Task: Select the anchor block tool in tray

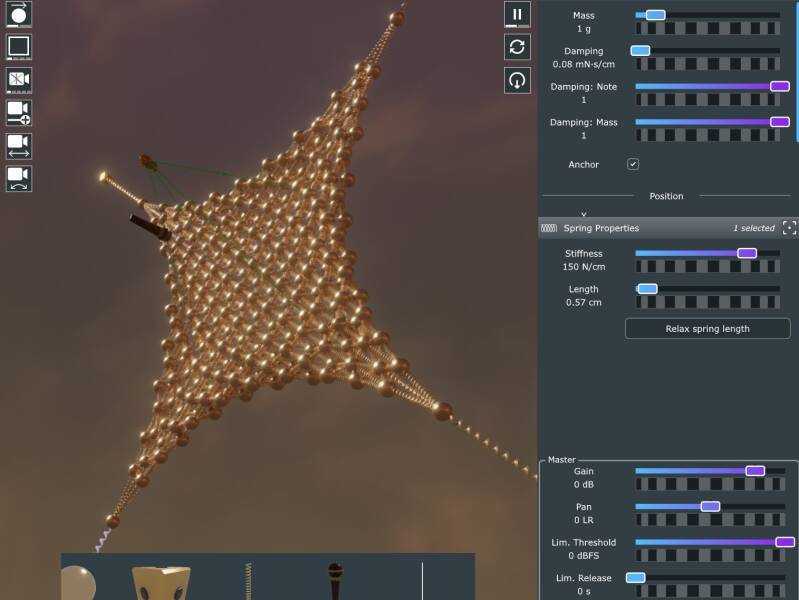Action: coord(161,583)
